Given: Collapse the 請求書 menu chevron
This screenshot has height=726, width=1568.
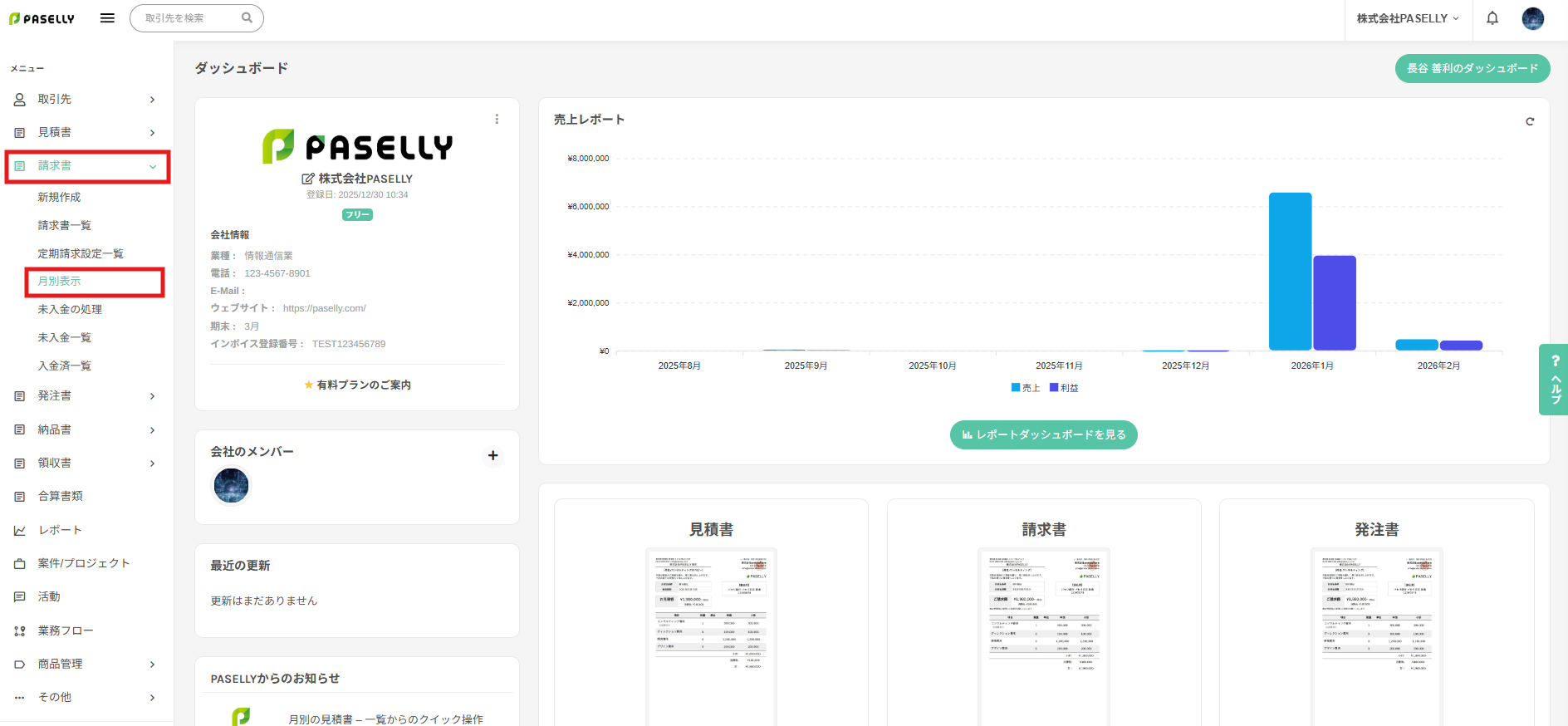Looking at the screenshot, I should (153, 167).
